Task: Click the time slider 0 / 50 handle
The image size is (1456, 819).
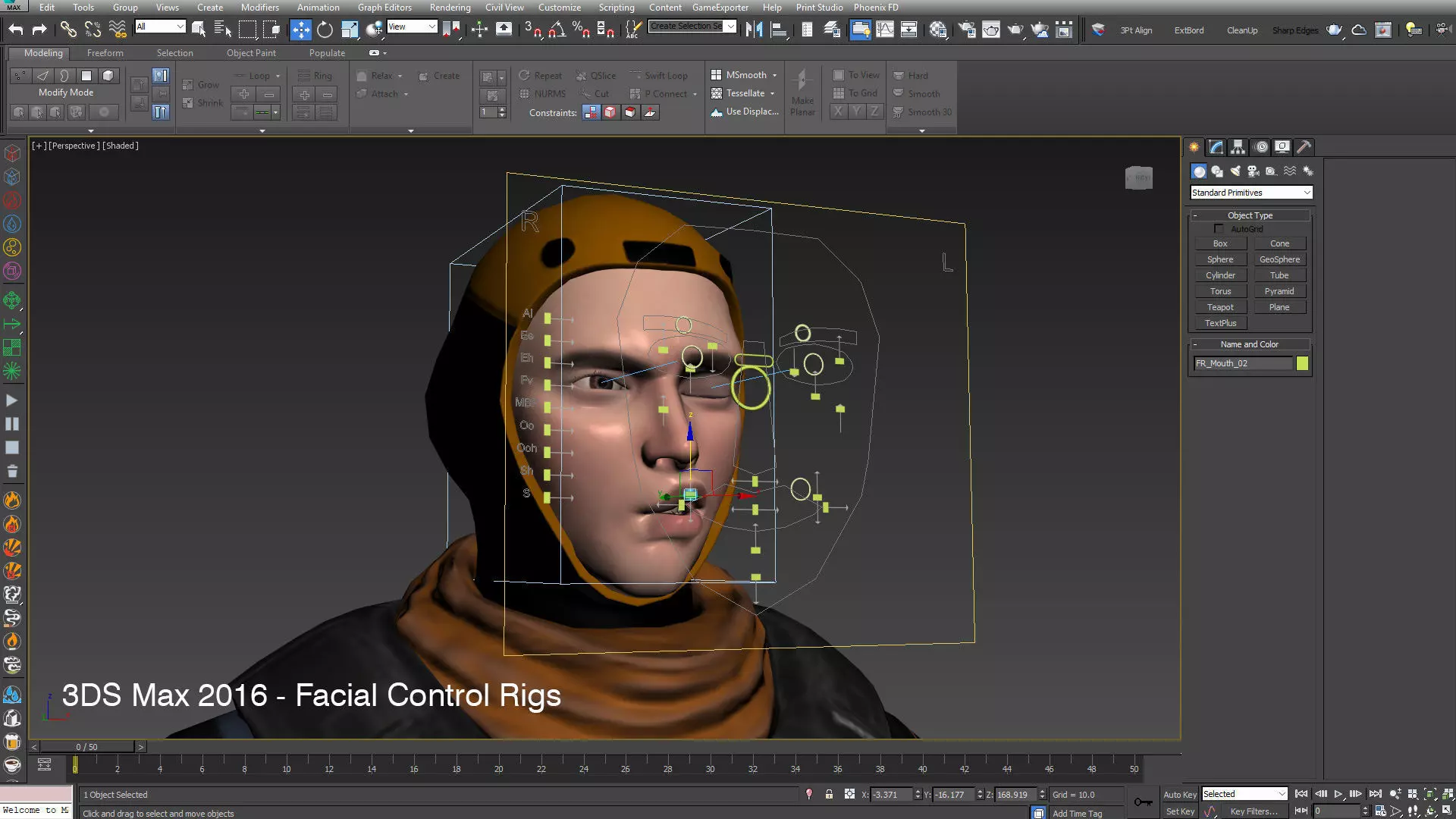Action: point(86,747)
